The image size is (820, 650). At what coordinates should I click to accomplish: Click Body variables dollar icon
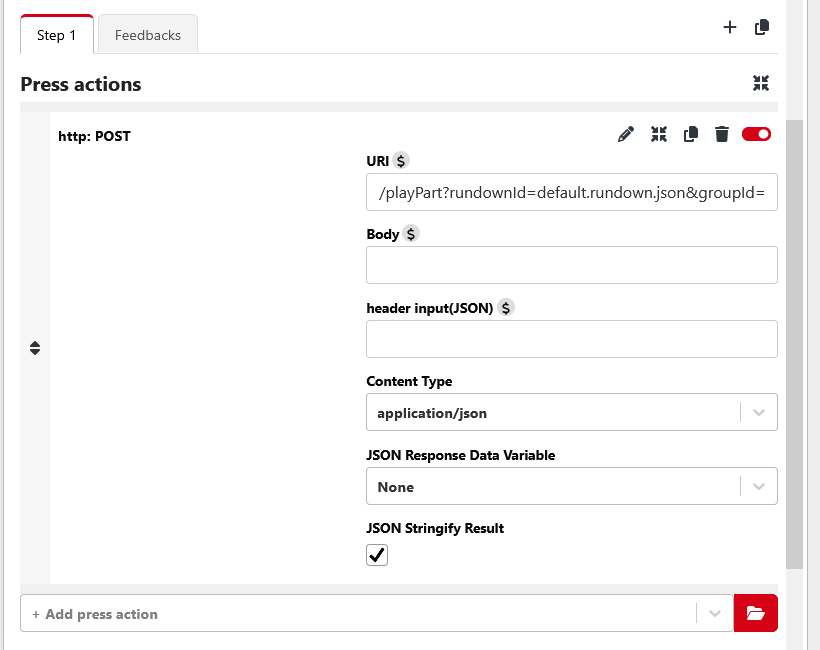click(411, 234)
